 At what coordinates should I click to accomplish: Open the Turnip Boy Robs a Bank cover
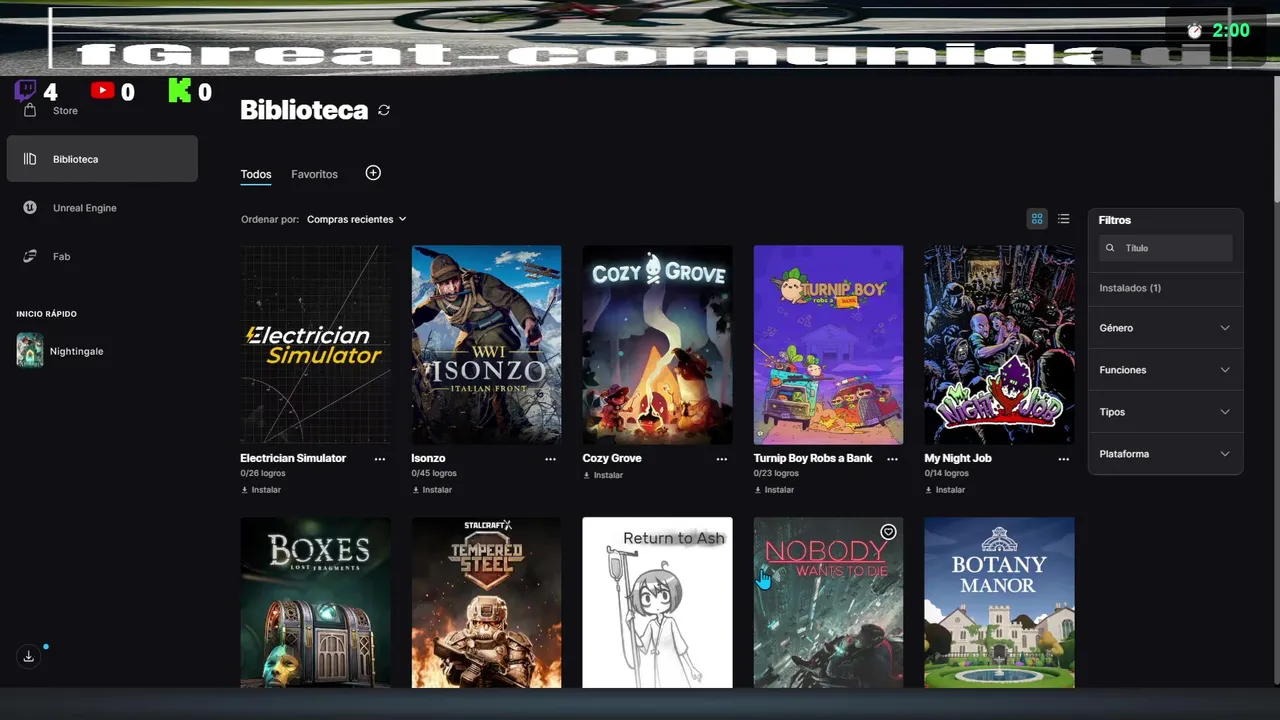click(x=829, y=344)
